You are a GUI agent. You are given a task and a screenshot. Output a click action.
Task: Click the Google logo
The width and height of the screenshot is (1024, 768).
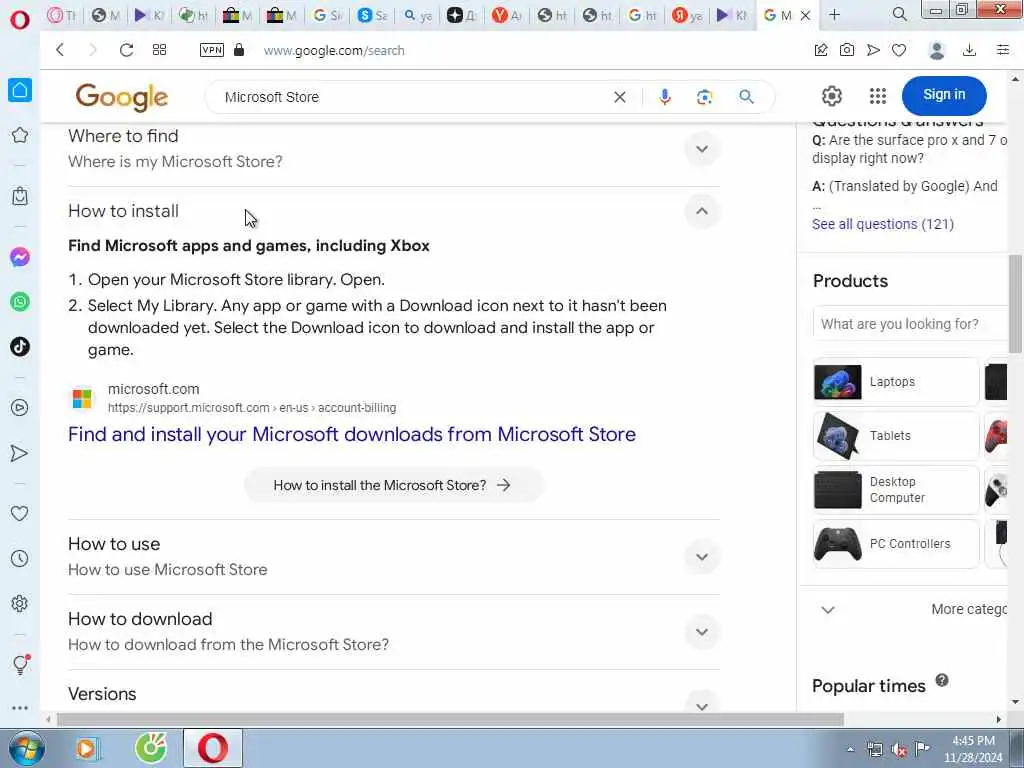tap(121, 97)
